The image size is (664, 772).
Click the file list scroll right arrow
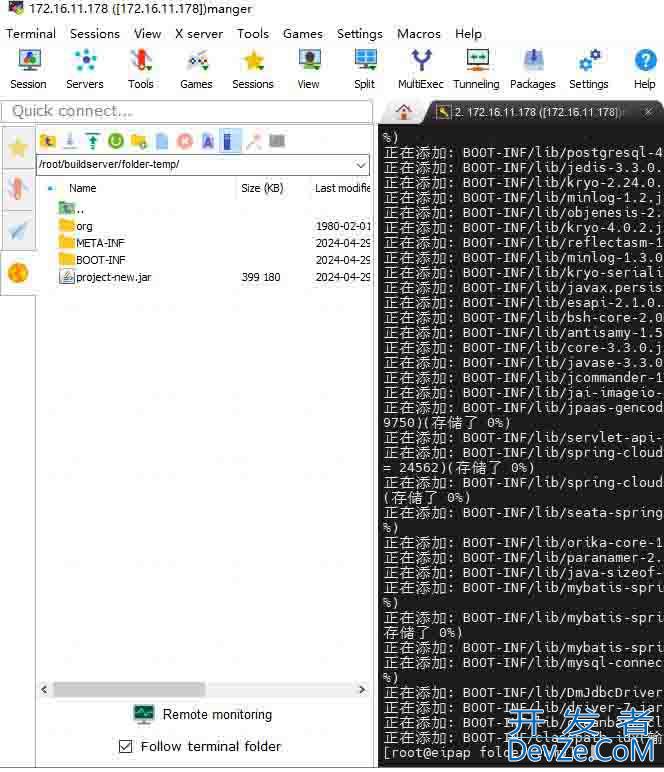[x=362, y=689]
